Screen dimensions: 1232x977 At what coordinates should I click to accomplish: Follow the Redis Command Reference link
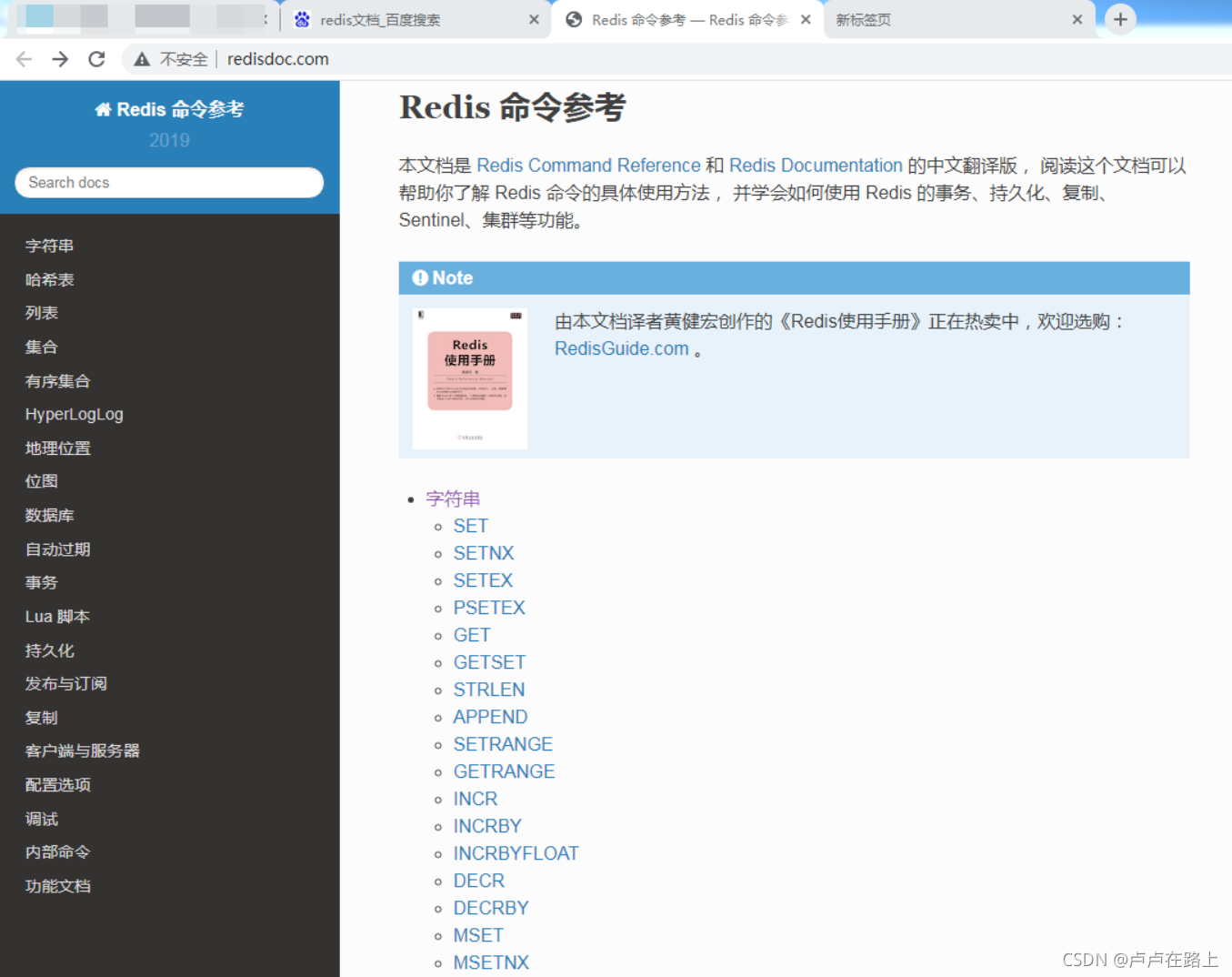click(x=588, y=166)
